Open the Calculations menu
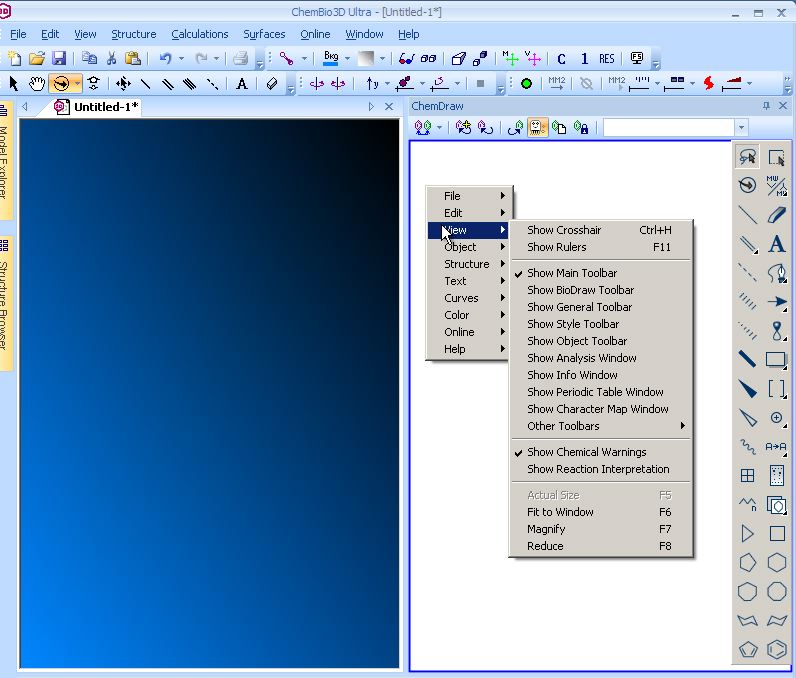This screenshot has width=796, height=678. (x=200, y=35)
